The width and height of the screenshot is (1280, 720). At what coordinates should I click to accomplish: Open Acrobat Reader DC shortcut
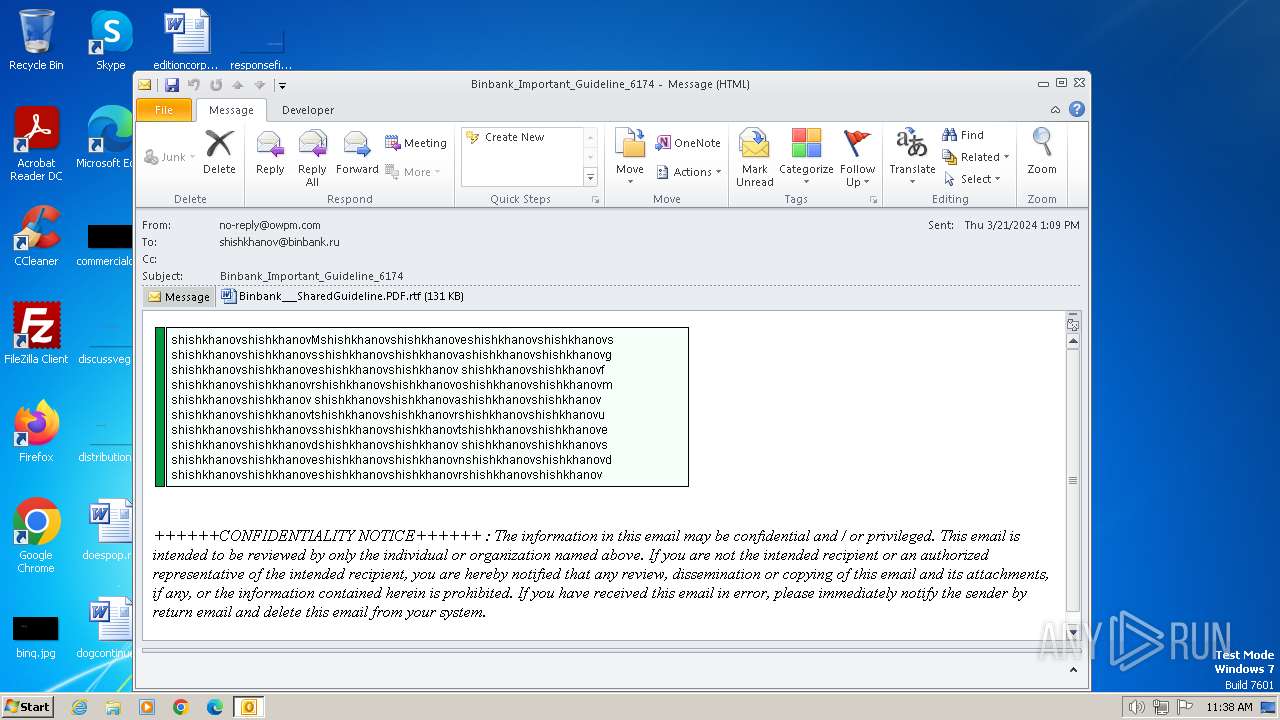[x=36, y=144]
